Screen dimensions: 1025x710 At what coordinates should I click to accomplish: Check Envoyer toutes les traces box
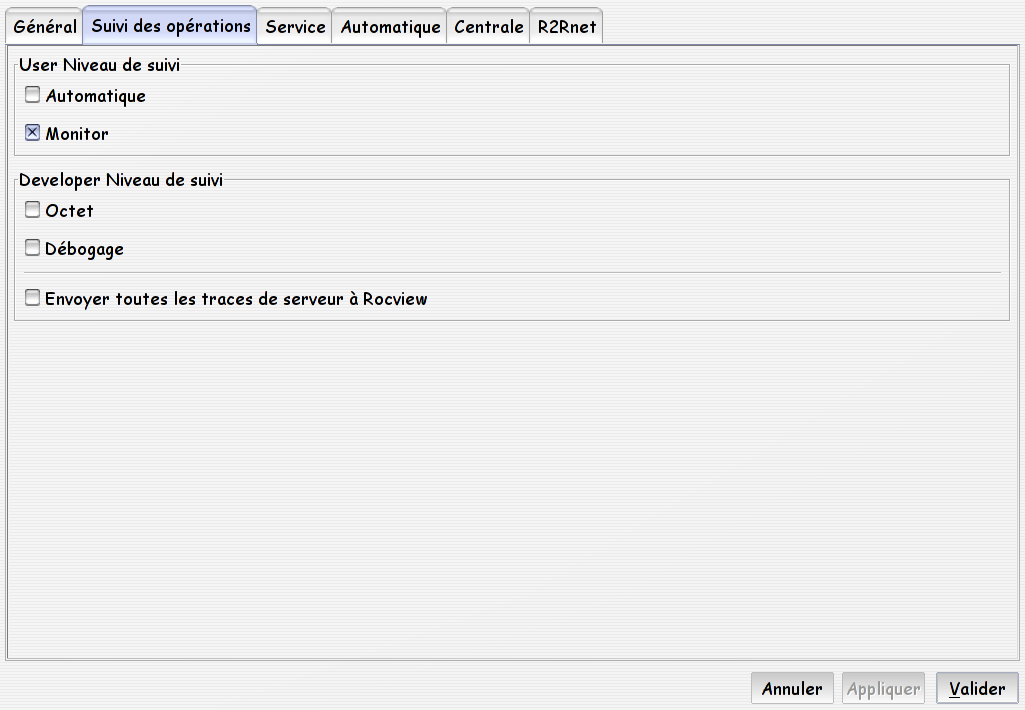(x=32, y=297)
